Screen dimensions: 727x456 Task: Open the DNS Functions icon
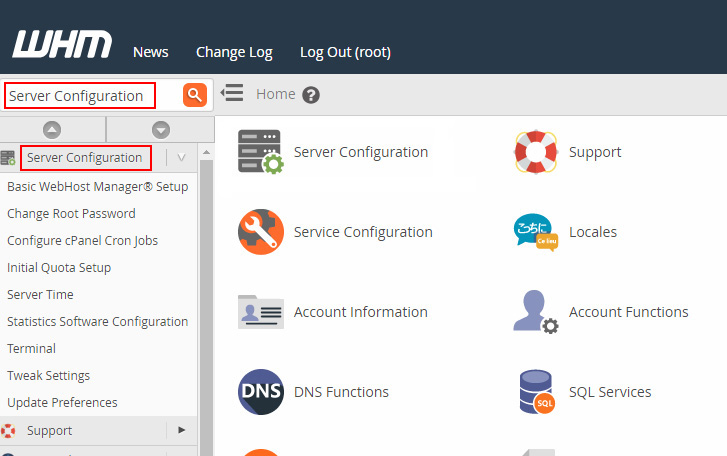[260, 392]
